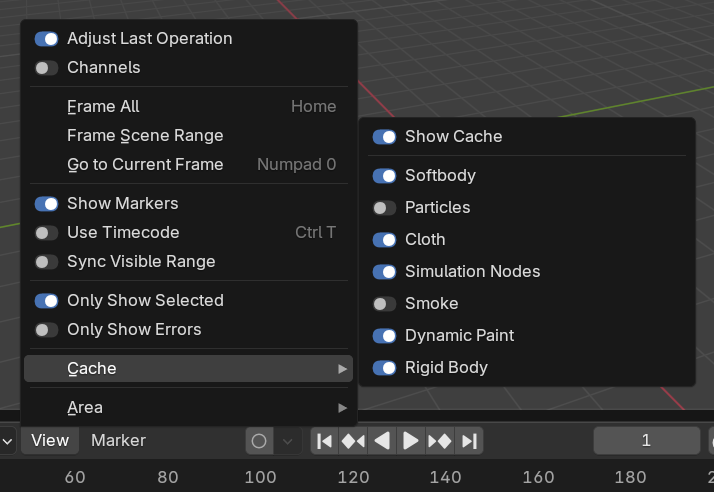Play the animation forward
This screenshot has width=714, height=492.
(411, 441)
